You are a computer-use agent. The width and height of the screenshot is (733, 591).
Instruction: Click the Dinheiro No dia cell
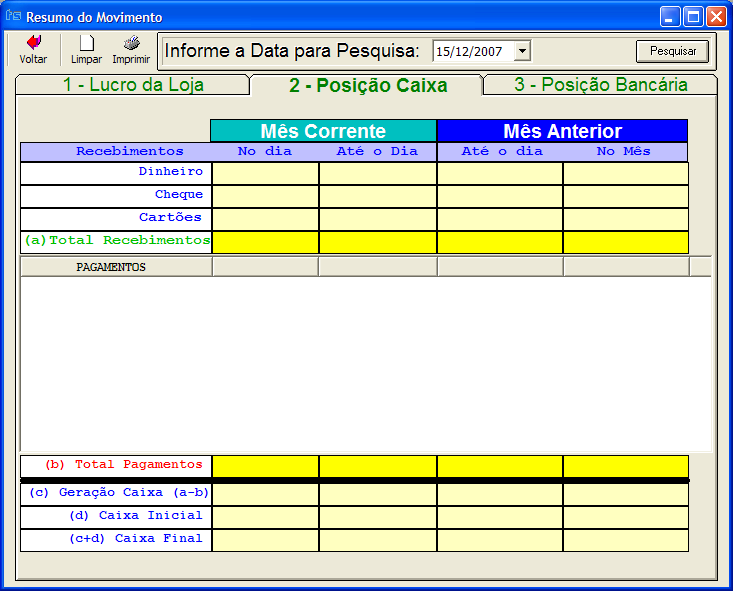(x=266, y=173)
